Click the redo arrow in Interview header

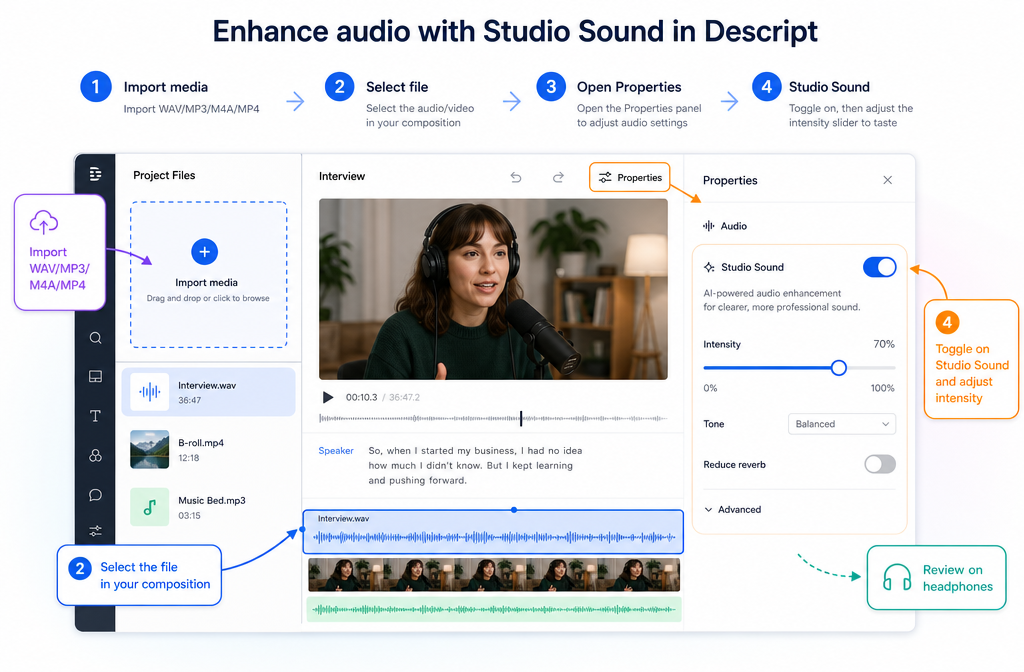(558, 177)
